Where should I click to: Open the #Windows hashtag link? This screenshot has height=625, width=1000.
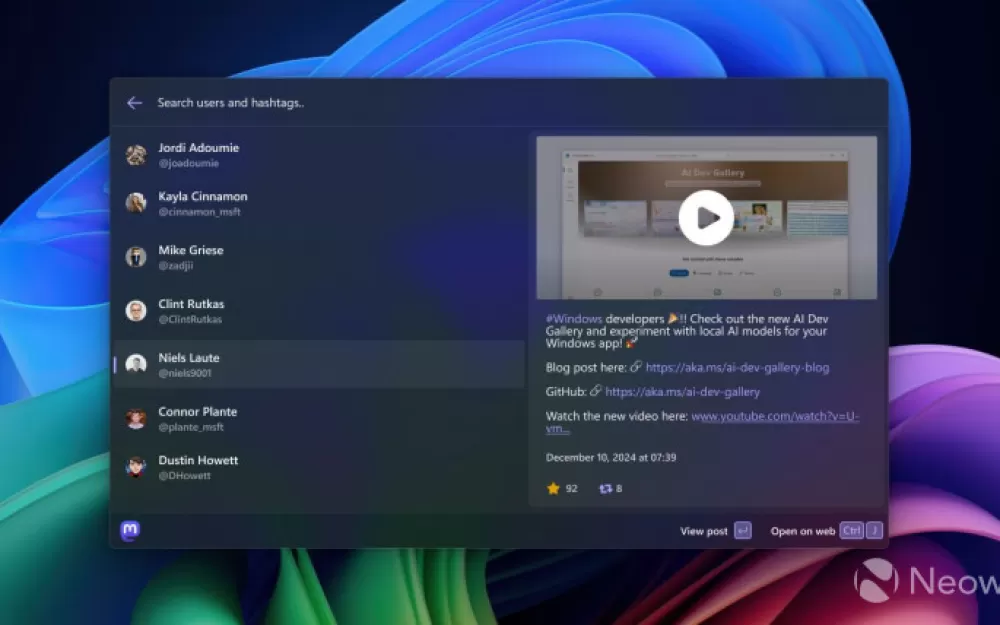pos(574,319)
